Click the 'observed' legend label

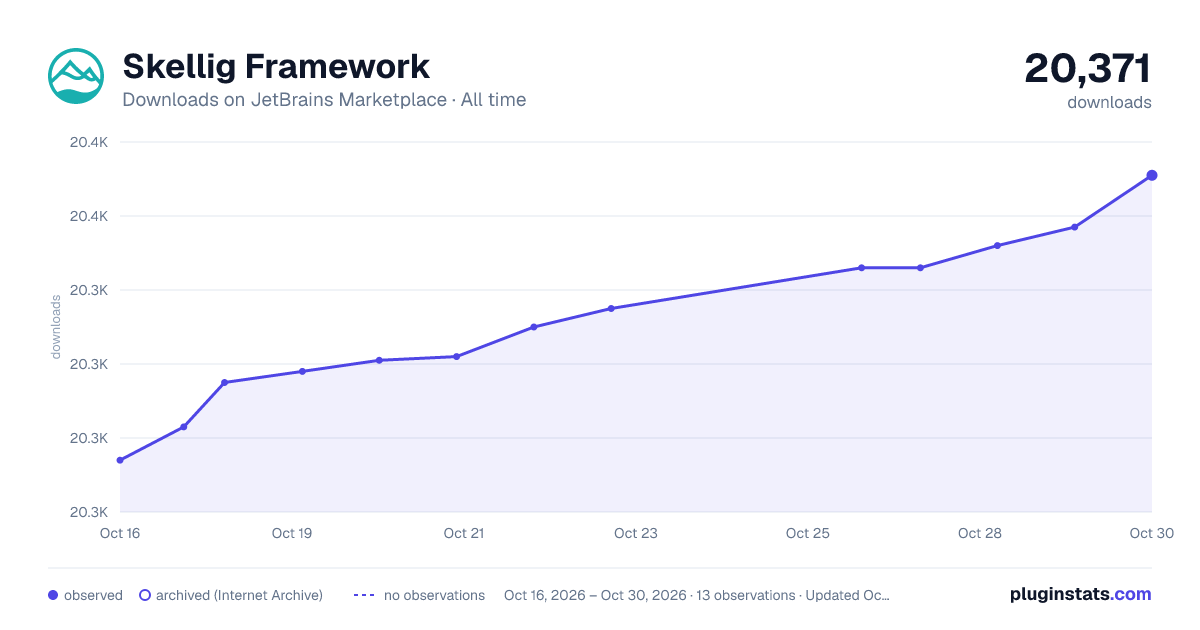[93, 595]
